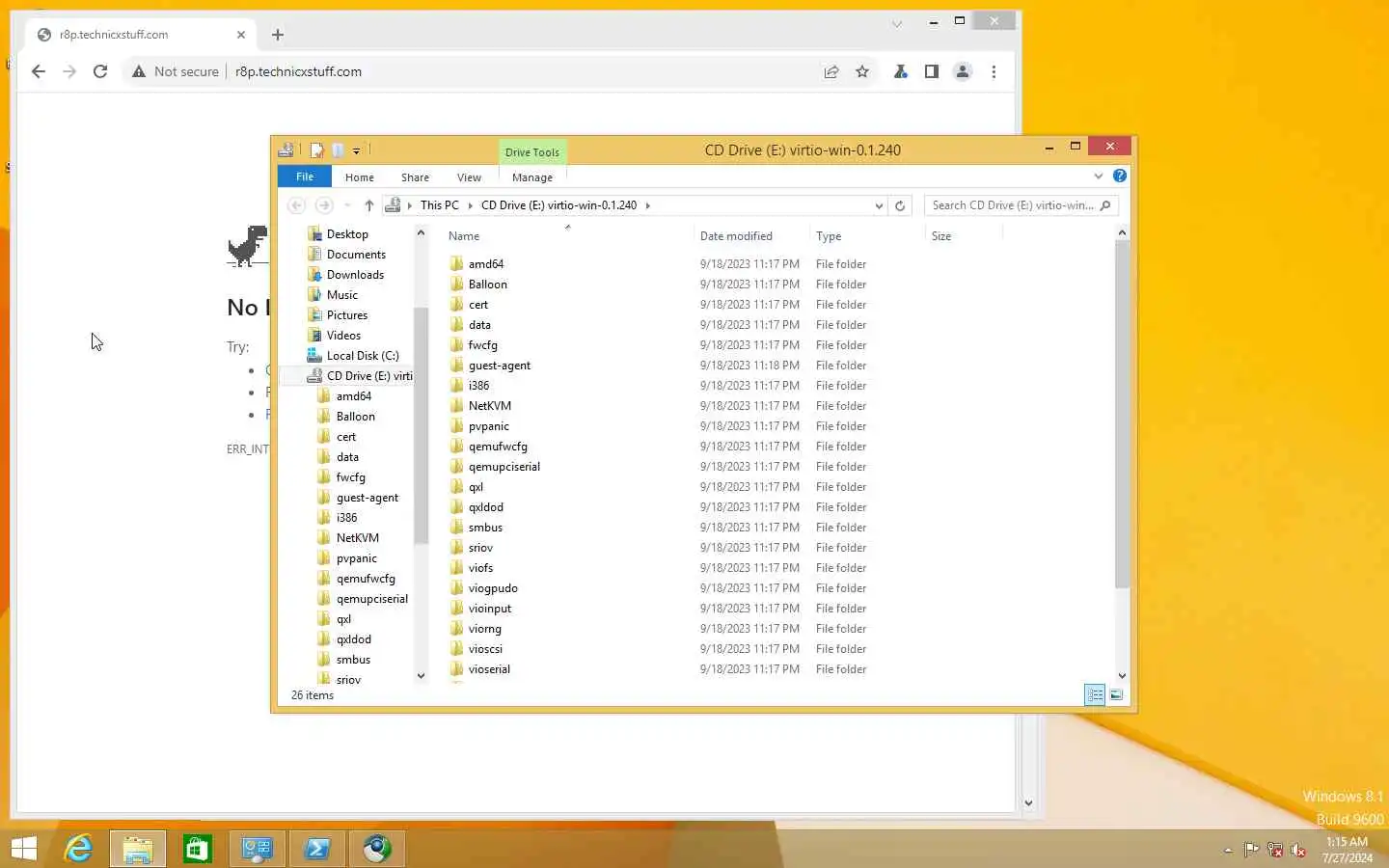Image resolution: width=1389 pixels, height=868 pixels.
Task: Sort by Size column header
Action: coord(941,236)
